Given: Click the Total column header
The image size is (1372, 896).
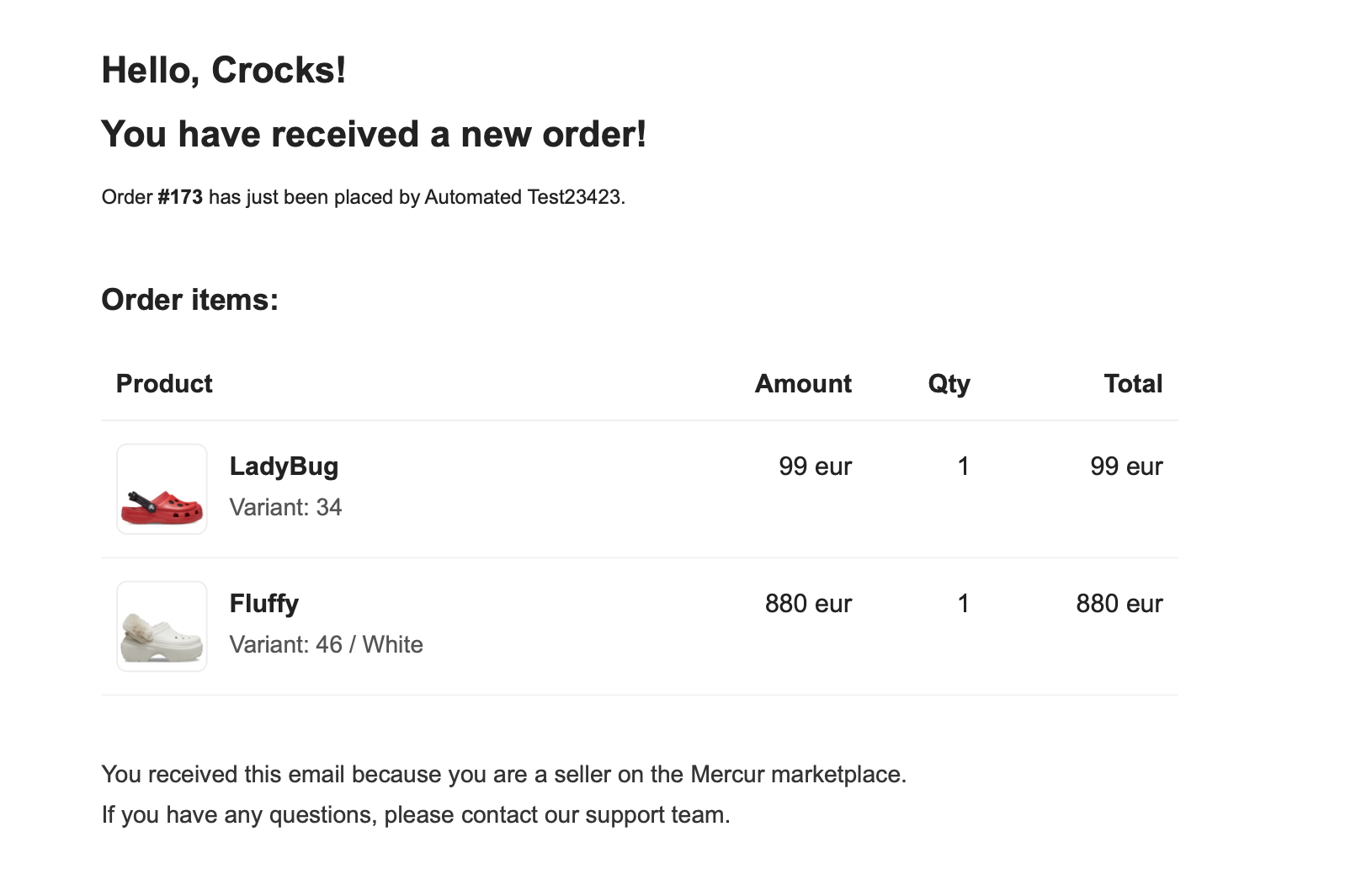Looking at the screenshot, I should tap(1133, 383).
